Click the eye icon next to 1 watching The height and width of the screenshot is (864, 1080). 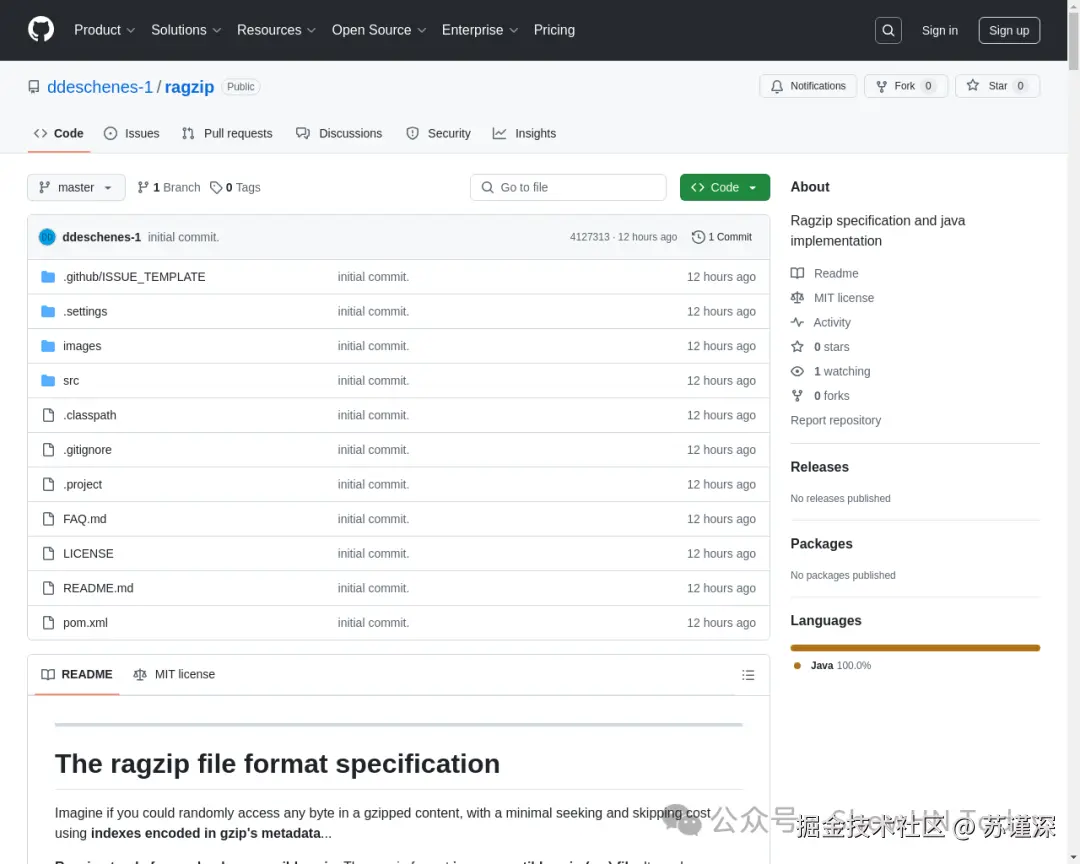click(x=797, y=371)
